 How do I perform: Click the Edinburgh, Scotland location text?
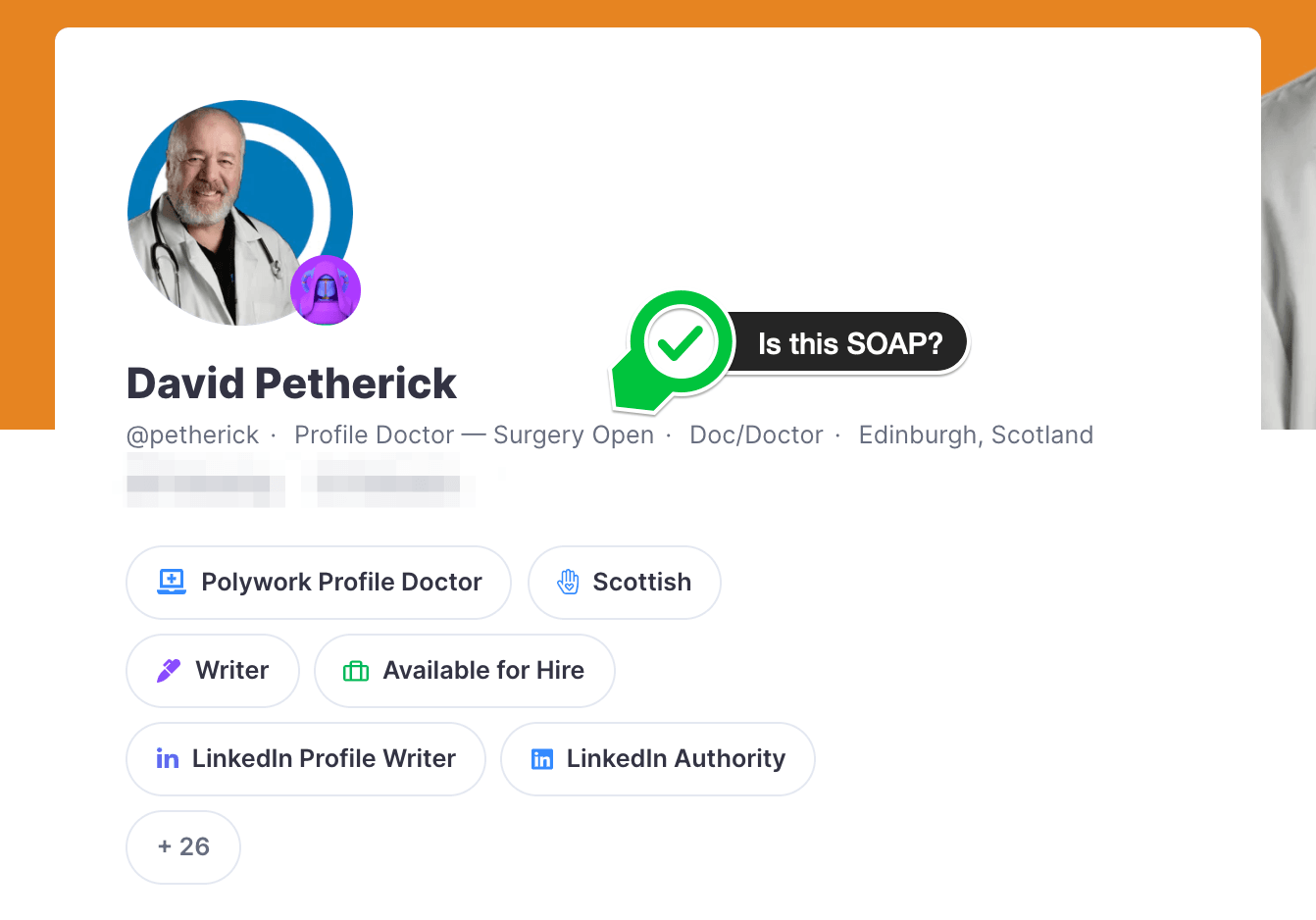coord(976,434)
